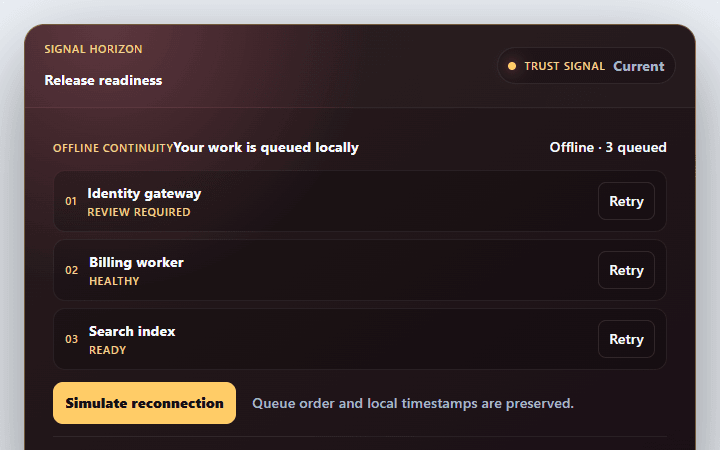Viewport: 720px width, 450px height.
Task: Click queue number 02
Action: (x=72, y=270)
